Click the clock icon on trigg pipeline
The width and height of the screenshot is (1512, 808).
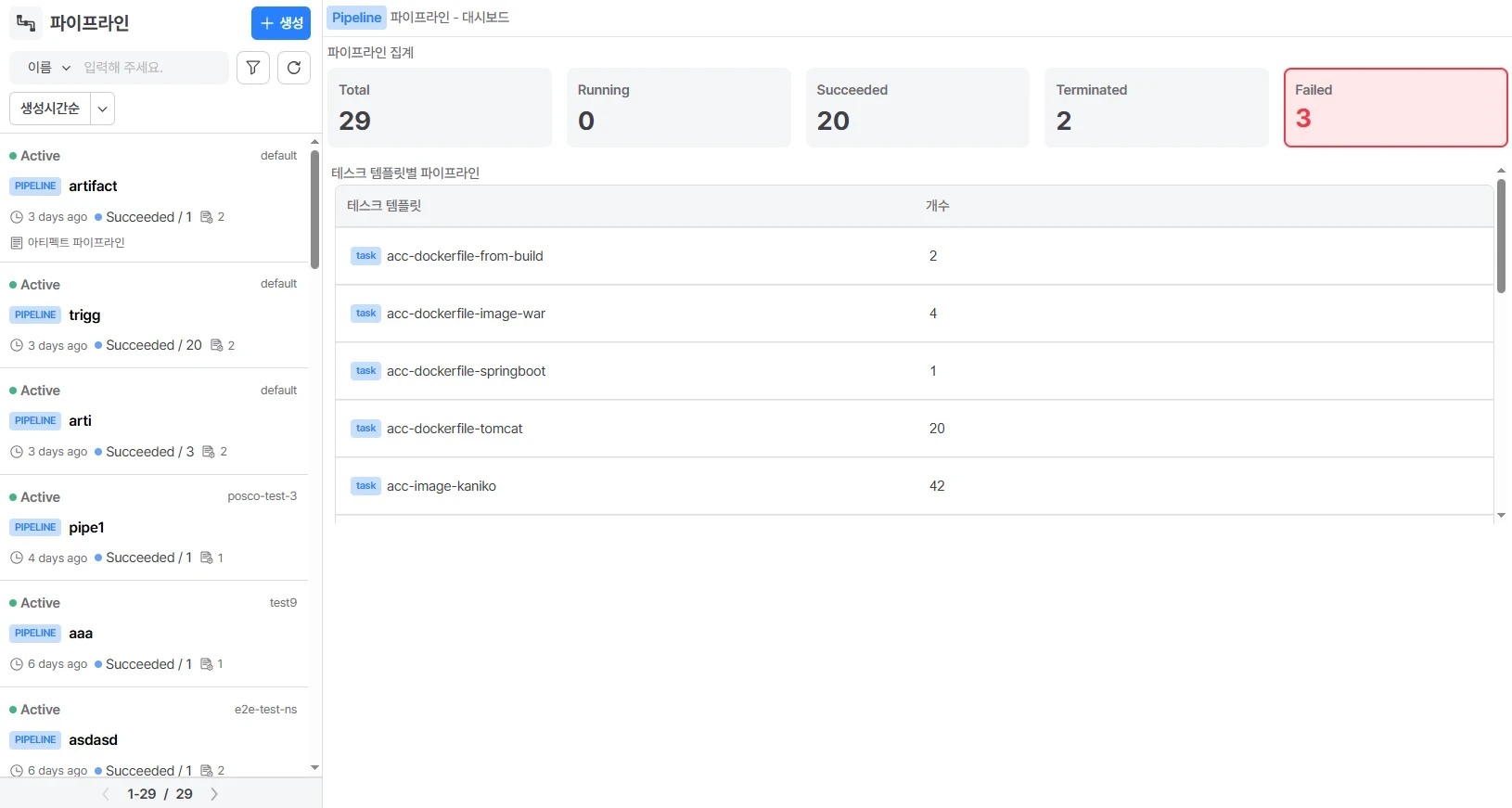pos(16,345)
